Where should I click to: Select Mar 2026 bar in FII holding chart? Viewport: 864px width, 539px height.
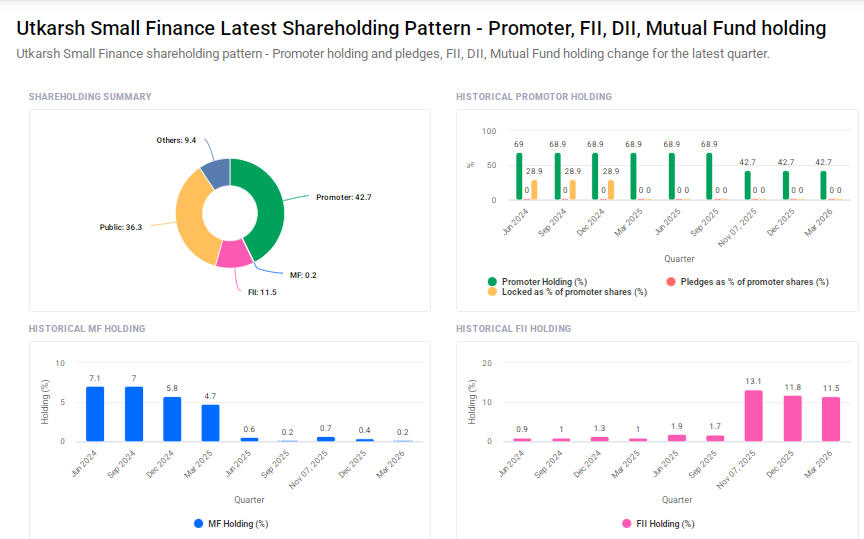pos(831,419)
